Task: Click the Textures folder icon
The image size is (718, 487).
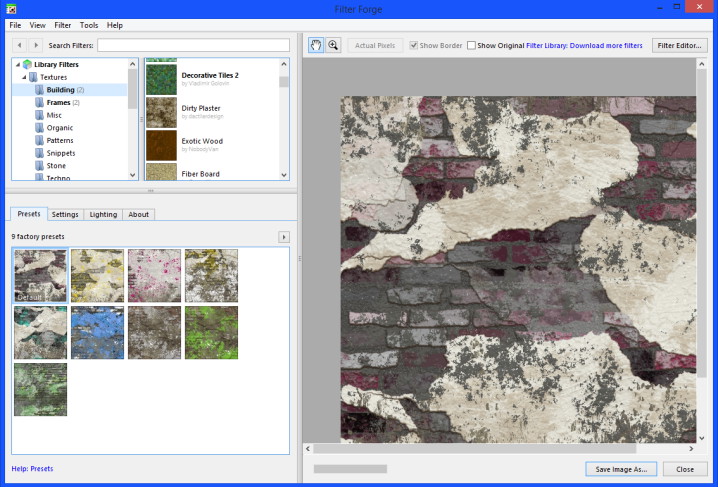Action: pyautogui.click(x=33, y=77)
